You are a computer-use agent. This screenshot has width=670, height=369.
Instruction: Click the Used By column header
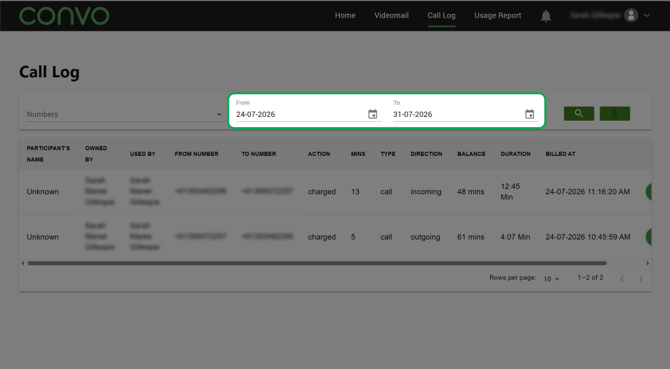143,154
